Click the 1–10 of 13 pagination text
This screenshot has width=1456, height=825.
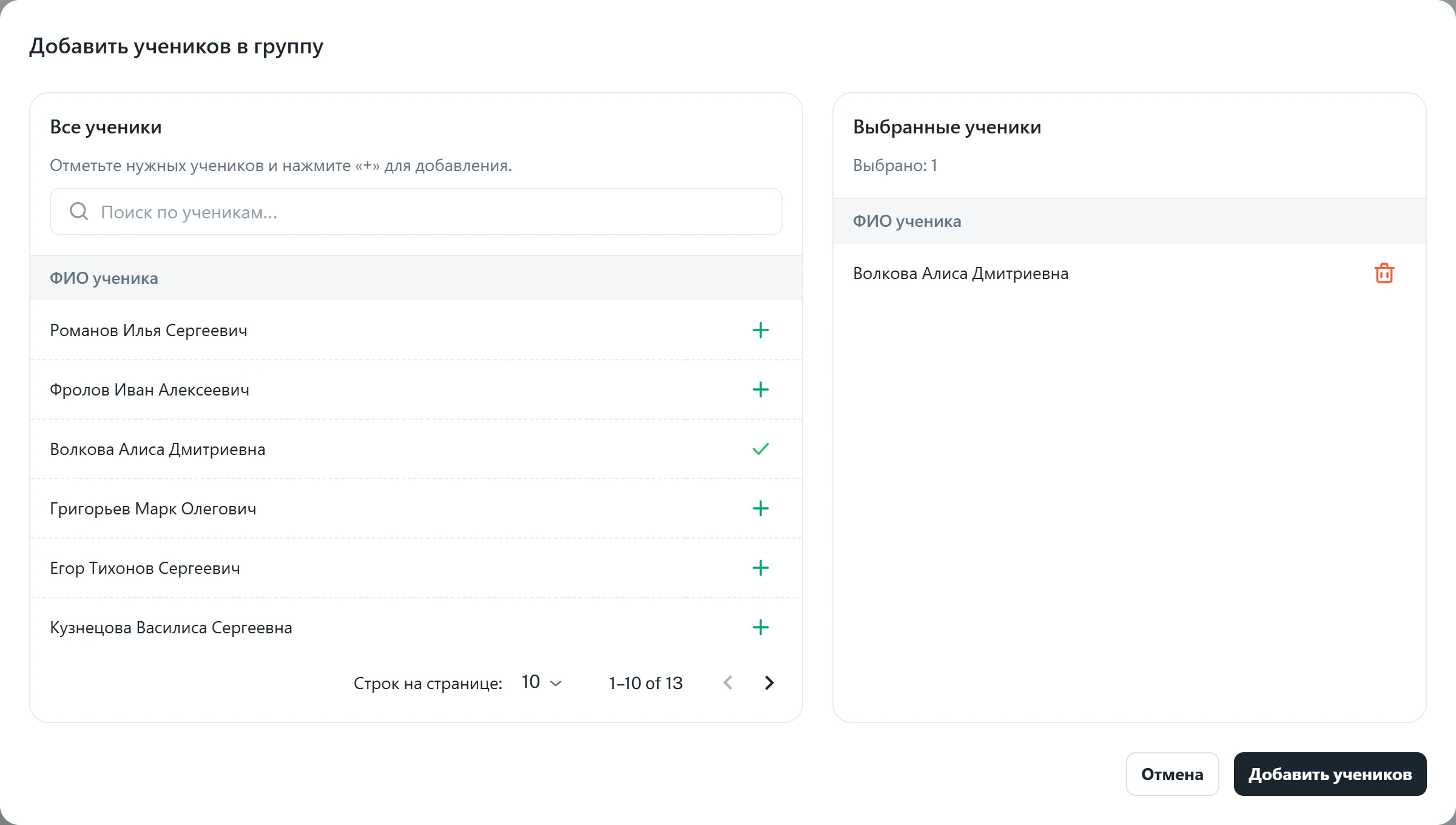click(646, 683)
